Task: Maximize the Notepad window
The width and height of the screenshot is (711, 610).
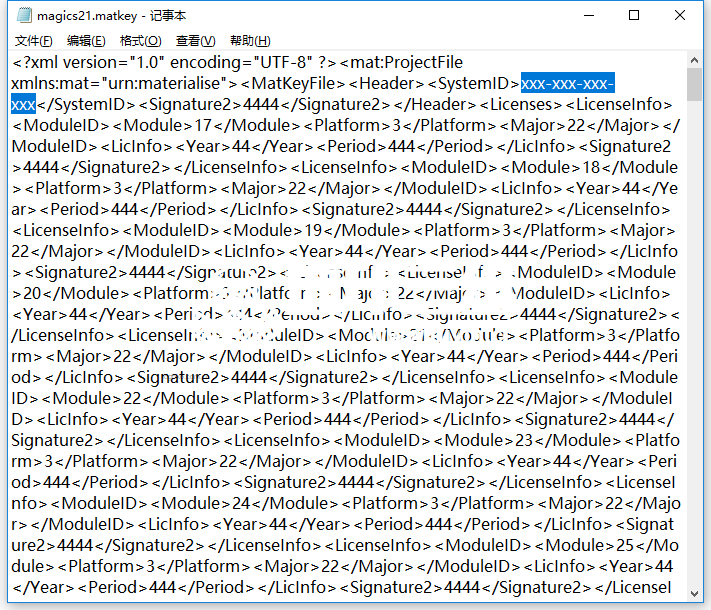Action: (634, 16)
